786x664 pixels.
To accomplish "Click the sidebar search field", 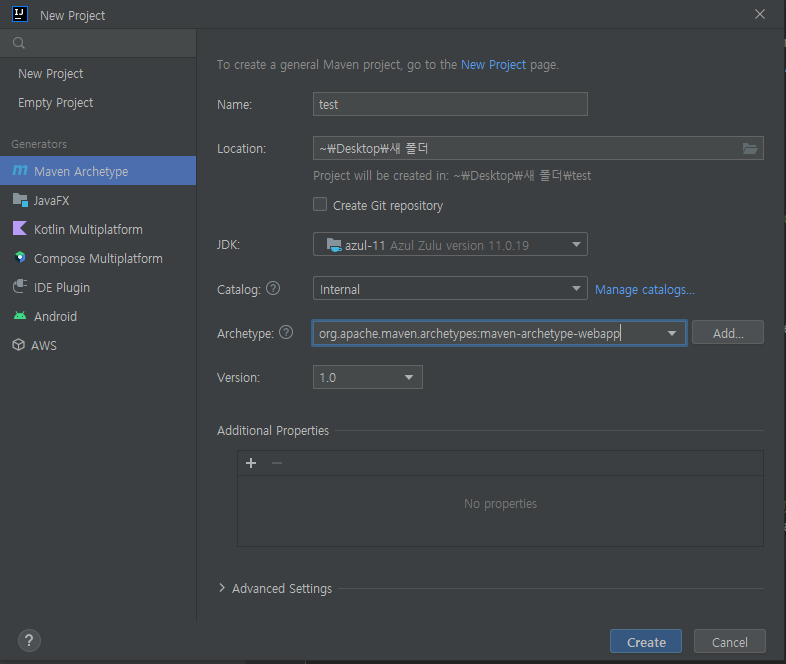I will (x=98, y=43).
